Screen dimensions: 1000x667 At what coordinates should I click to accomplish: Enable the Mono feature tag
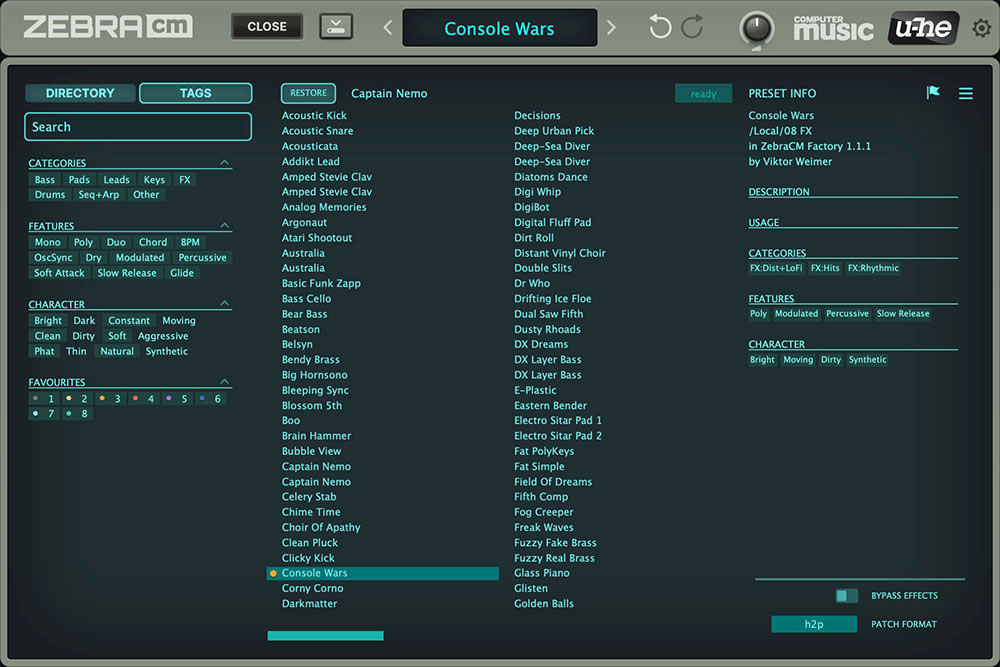[47, 242]
